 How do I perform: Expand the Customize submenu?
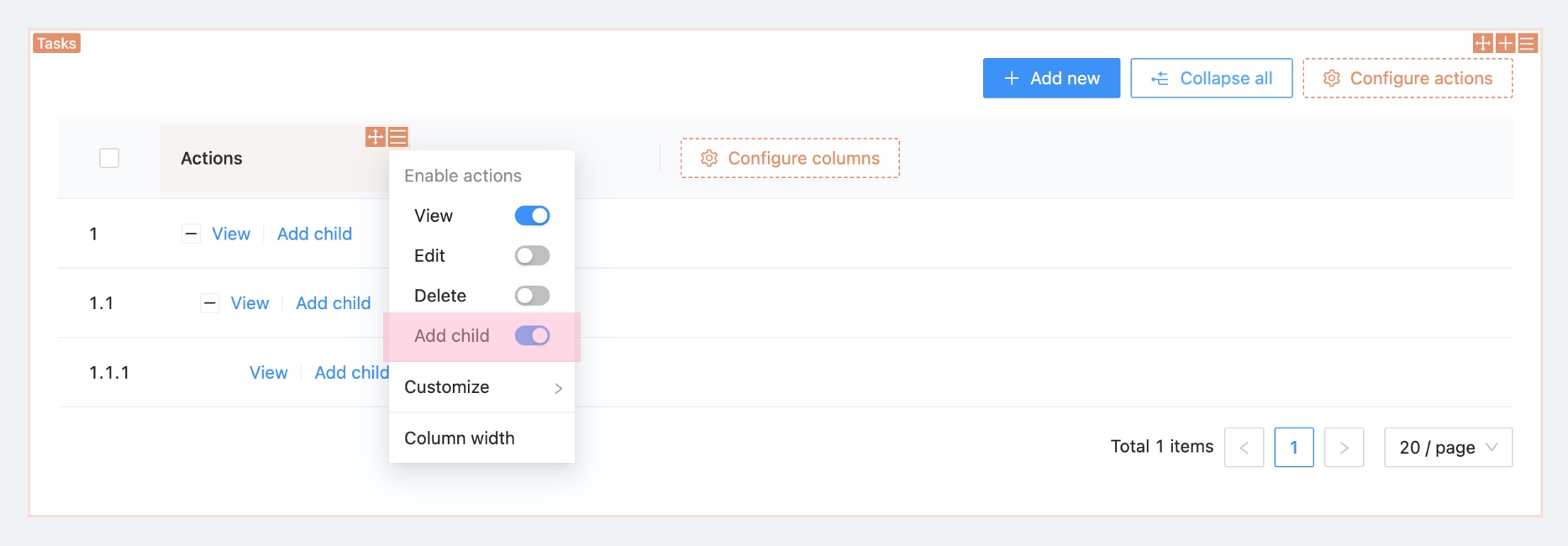coord(481,387)
